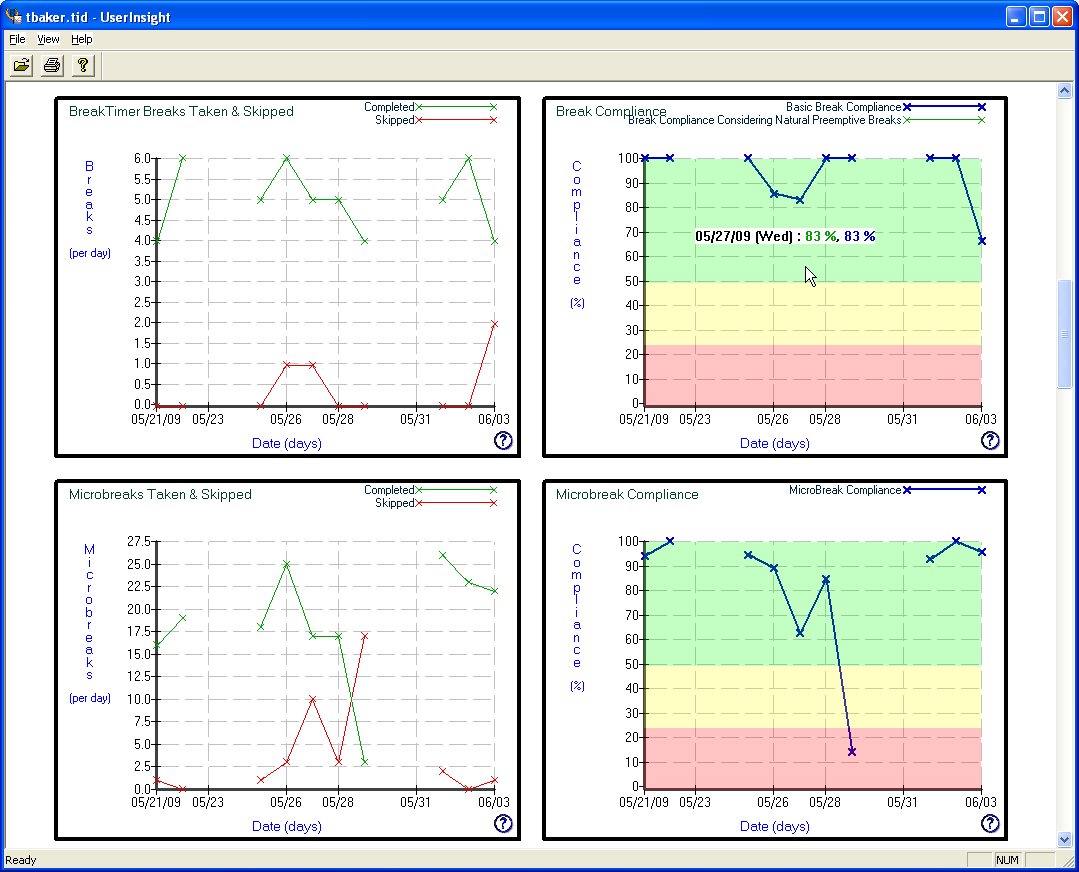Click Date (days) label under Microbreaks Taken chart
This screenshot has width=1079, height=872.
click(286, 826)
